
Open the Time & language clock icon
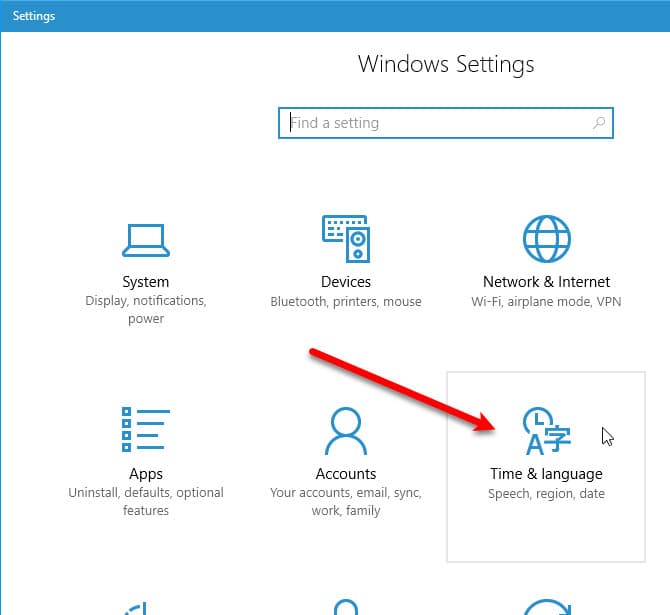tap(546, 431)
